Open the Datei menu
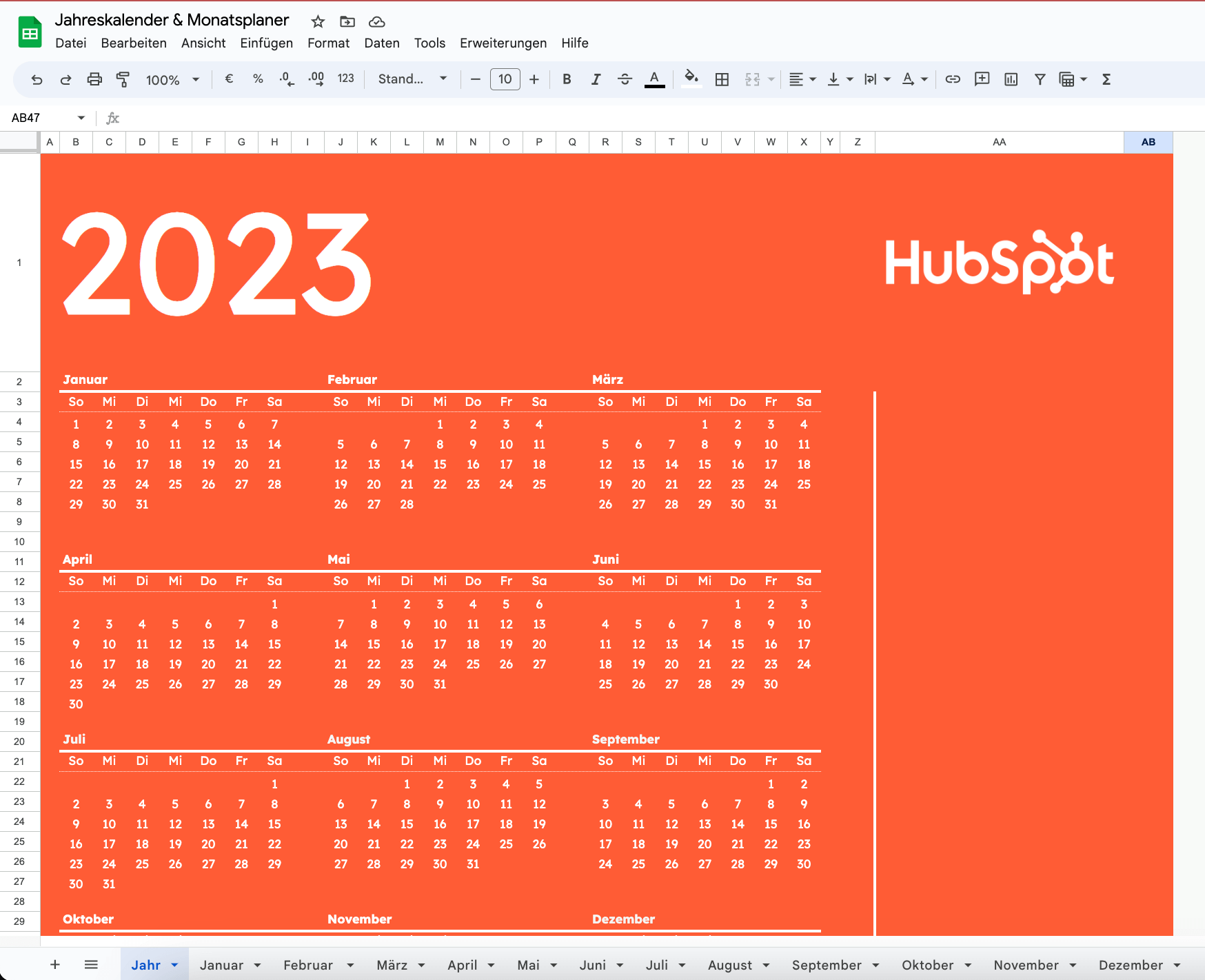Viewport: 1205px width, 980px height. 70,43
